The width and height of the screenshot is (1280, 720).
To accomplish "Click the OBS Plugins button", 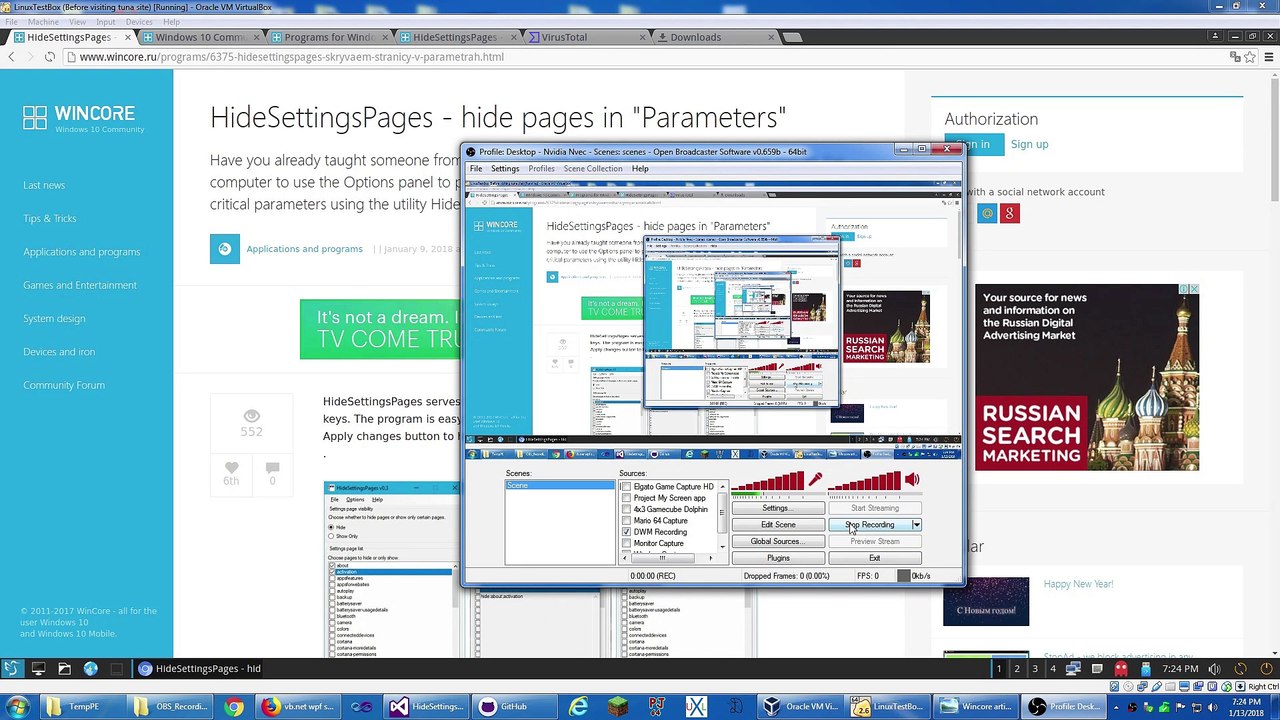I will tap(778, 558).
